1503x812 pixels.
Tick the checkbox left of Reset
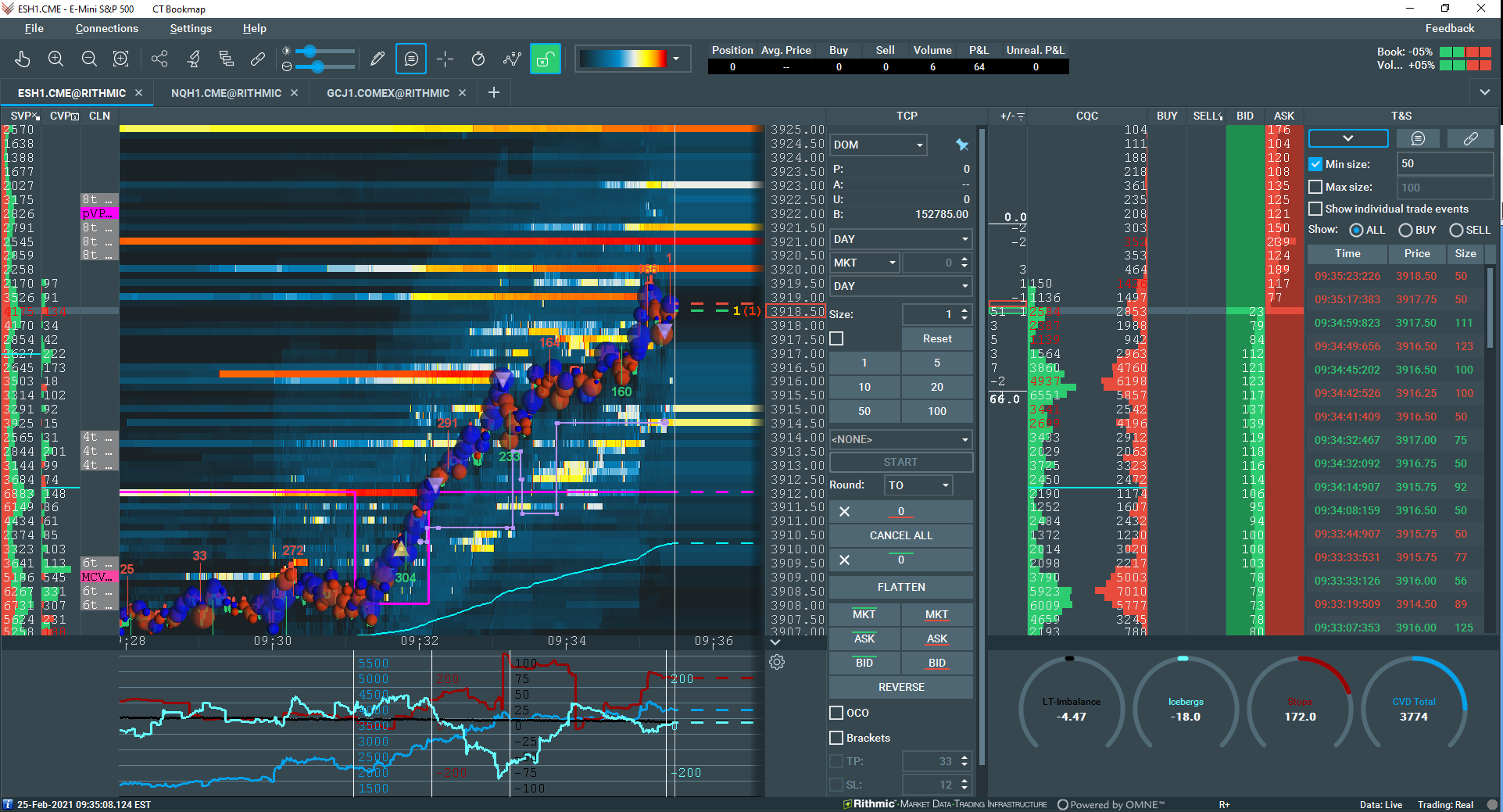click(836, 338)
